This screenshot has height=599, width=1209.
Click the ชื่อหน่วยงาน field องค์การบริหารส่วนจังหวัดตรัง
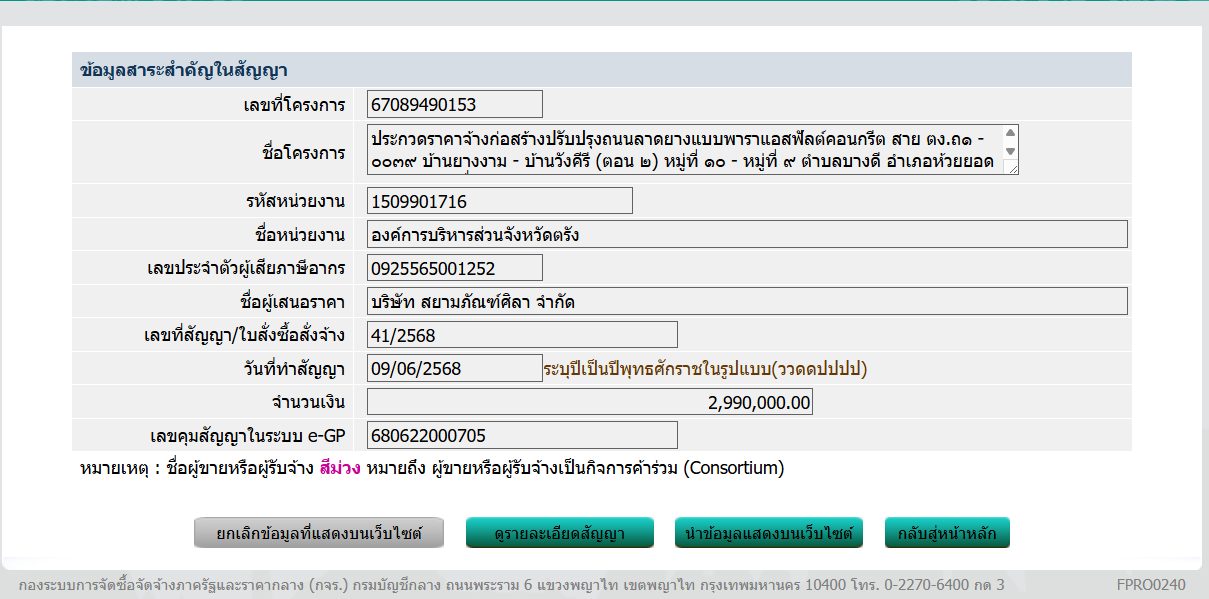(x=747, y=235)
